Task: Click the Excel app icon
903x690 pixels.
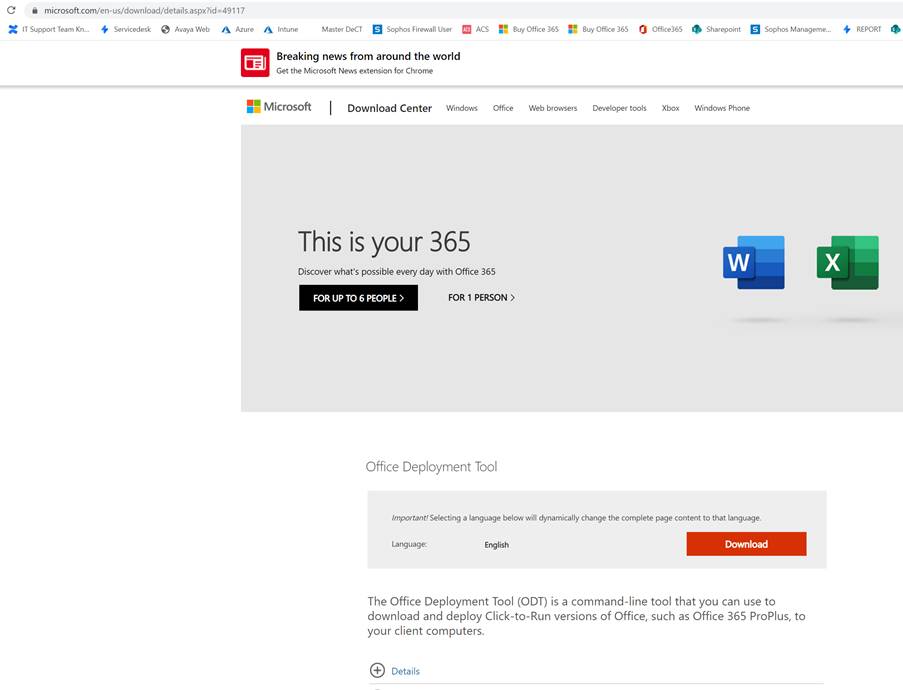Action: 847,262
